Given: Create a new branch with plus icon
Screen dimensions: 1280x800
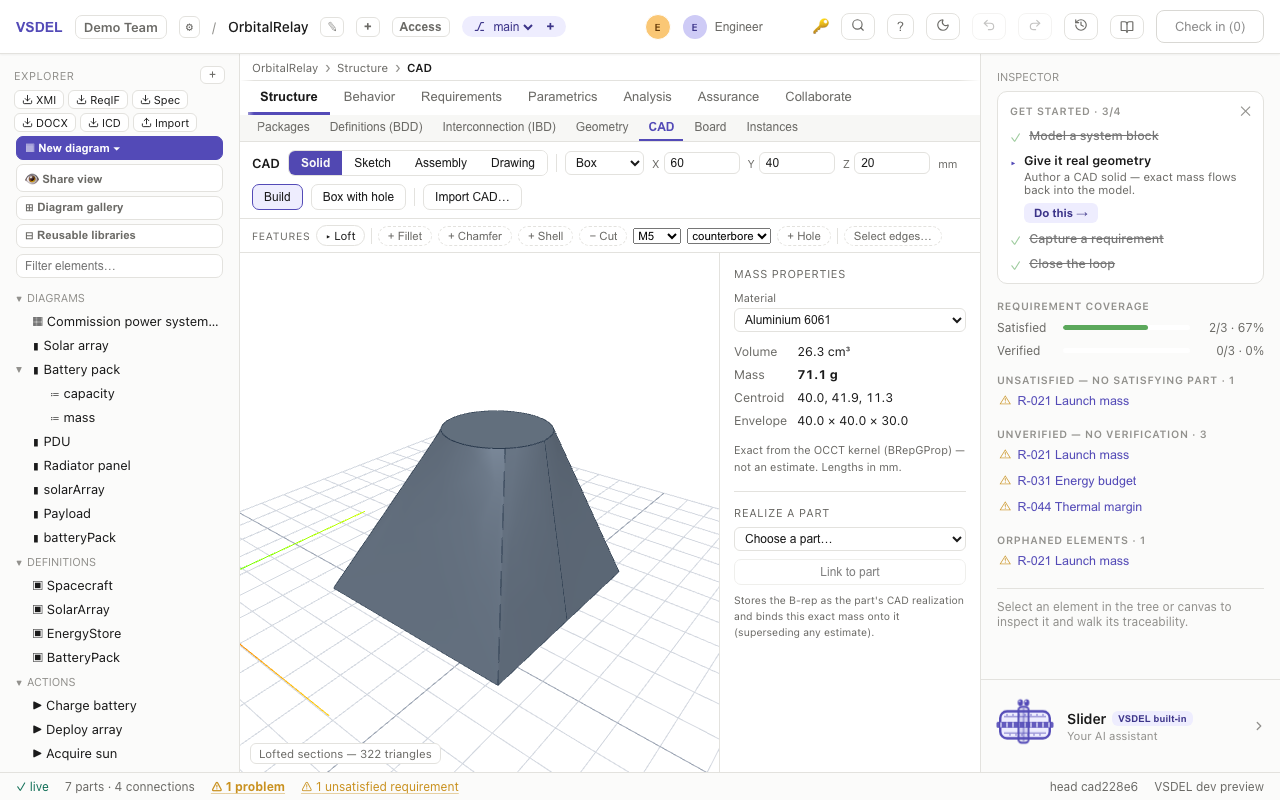Looking at the screenshot, I should click(x=550, y=27).
